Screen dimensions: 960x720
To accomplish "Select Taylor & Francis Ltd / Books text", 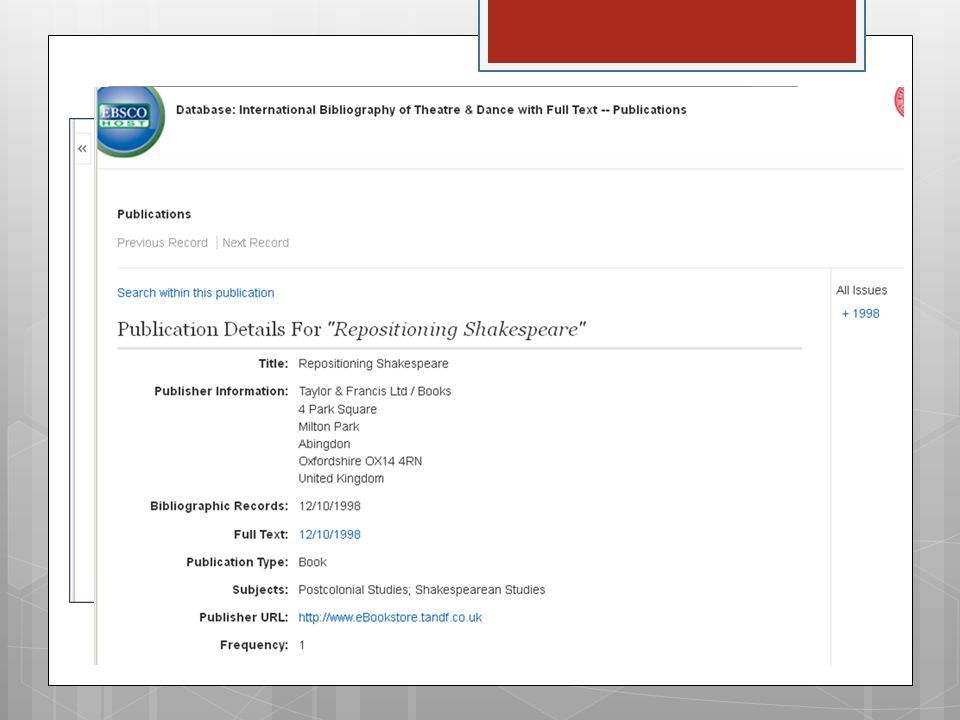I will (x=375, y=391).
